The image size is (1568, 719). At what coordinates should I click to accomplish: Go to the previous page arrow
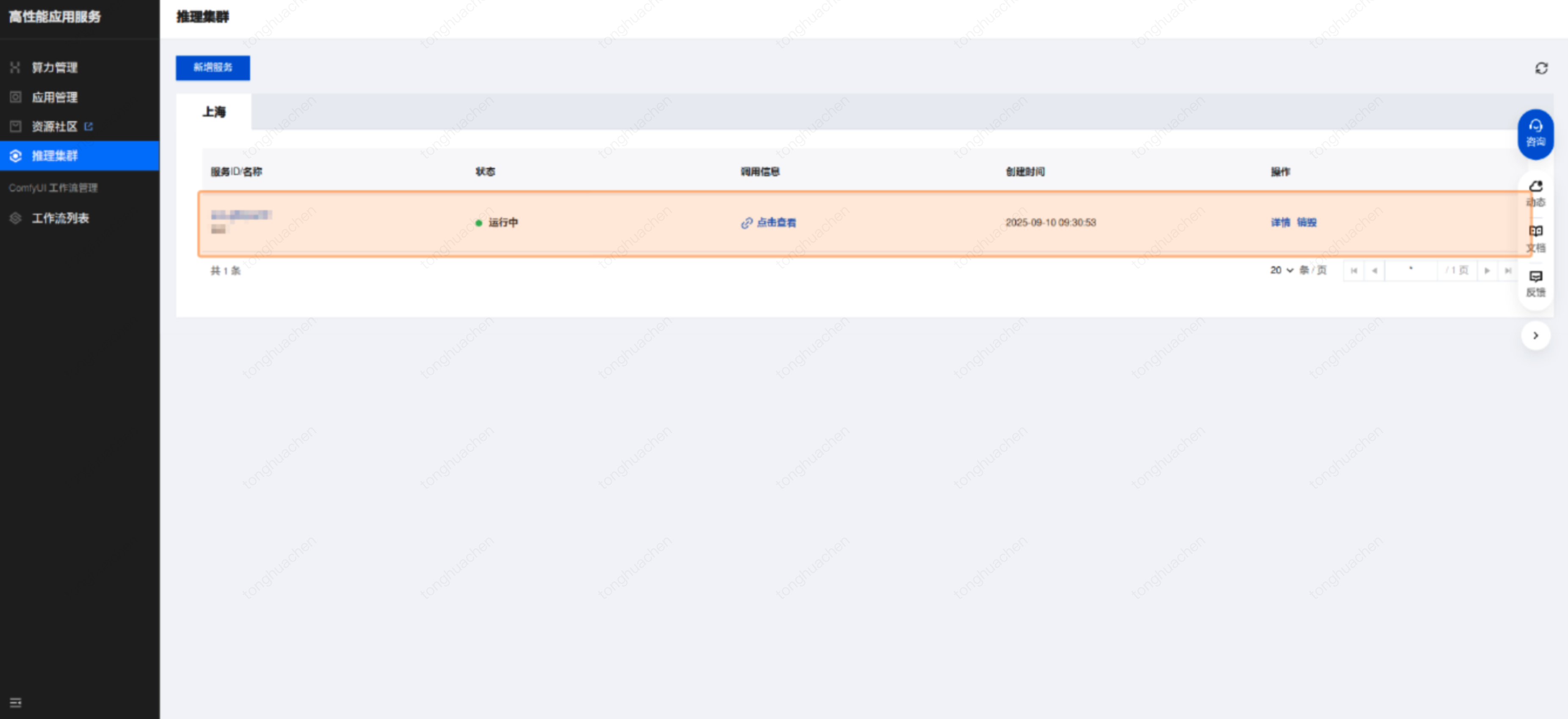[x=1375, y=270]
